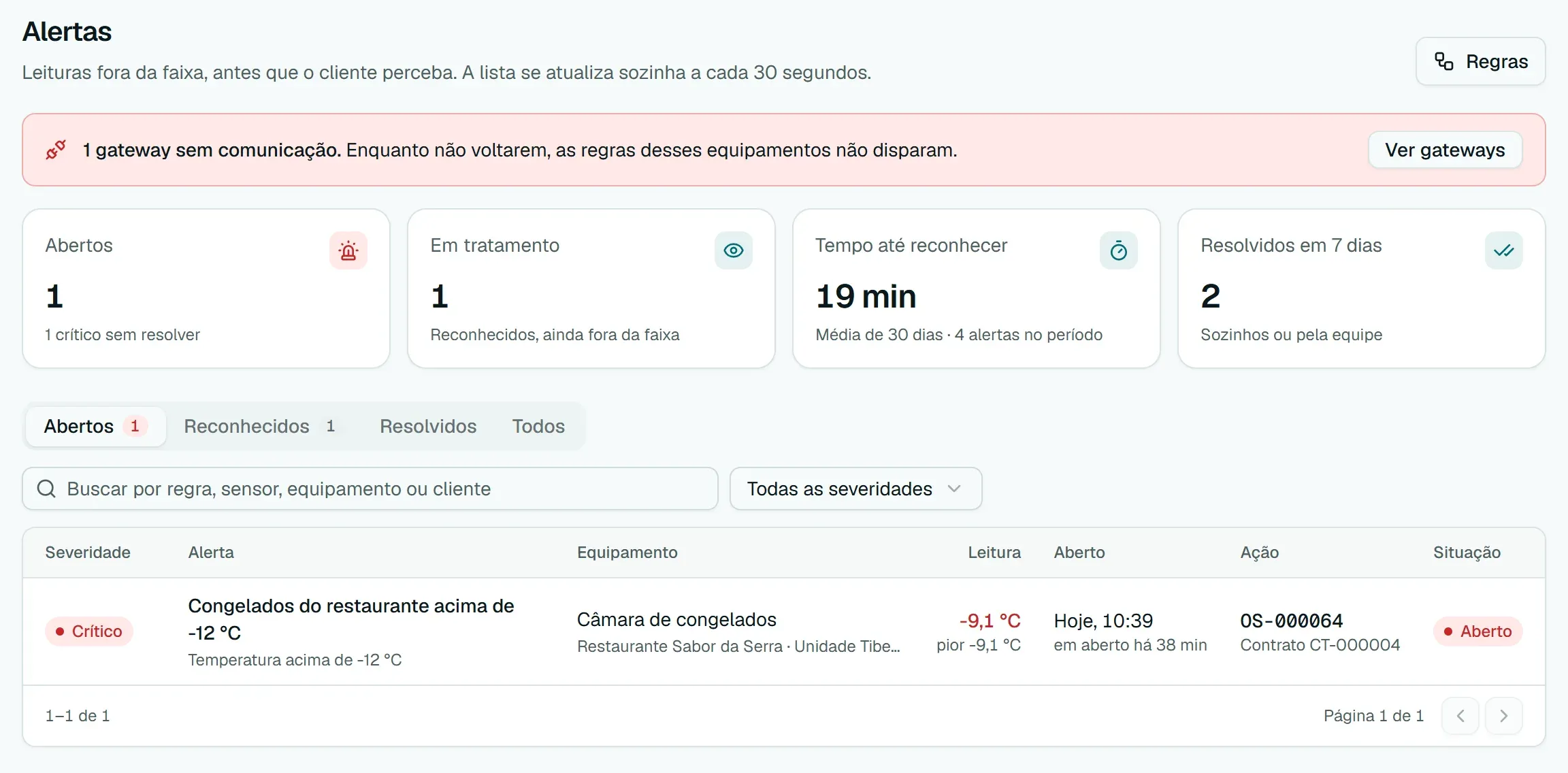Click the Ver gateways button
This screenshot has width=1568, height=773.
point(1445,150)
